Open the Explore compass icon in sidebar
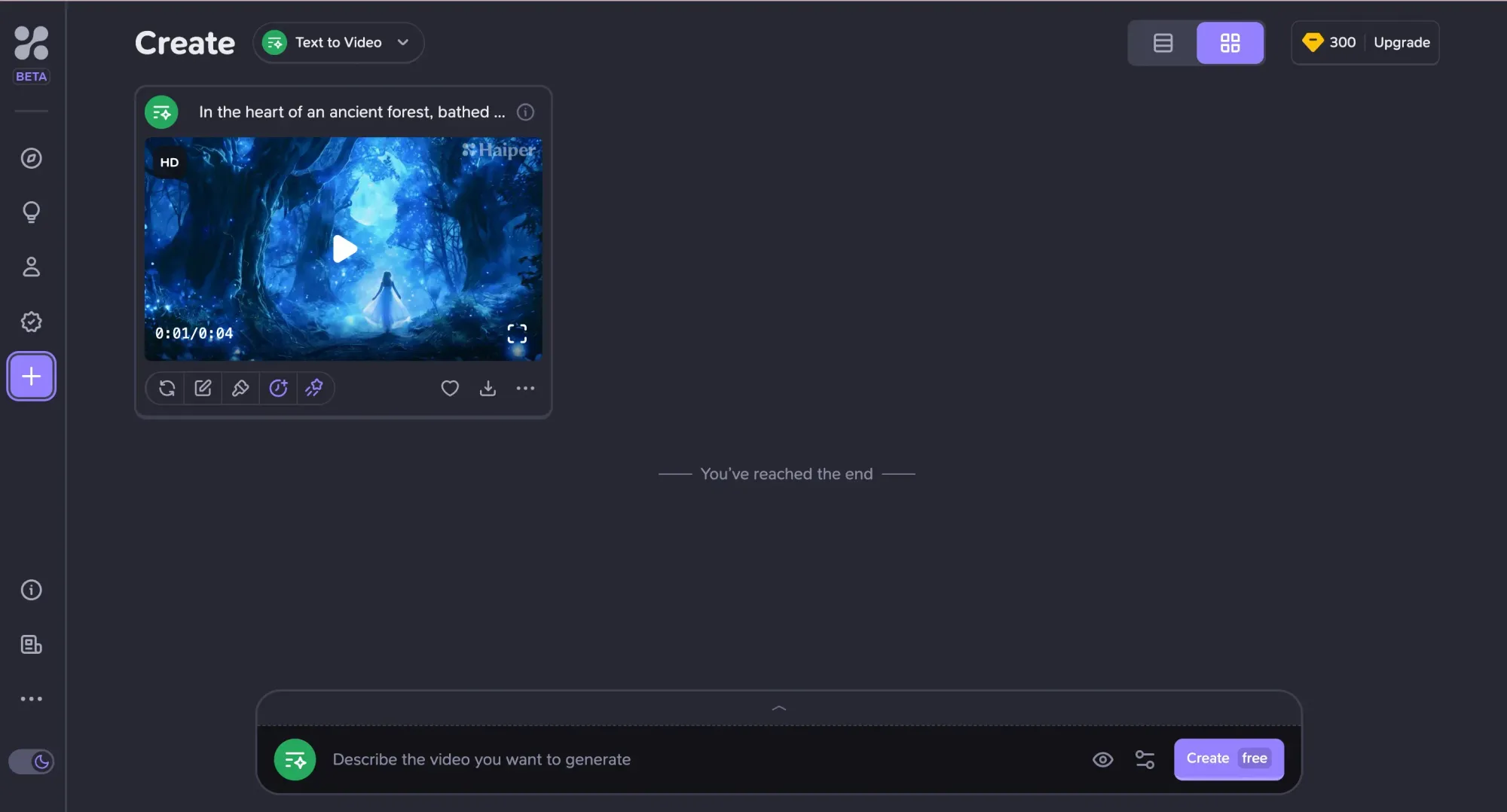The height and width of the screenshot is (812, 1507). 31,158
